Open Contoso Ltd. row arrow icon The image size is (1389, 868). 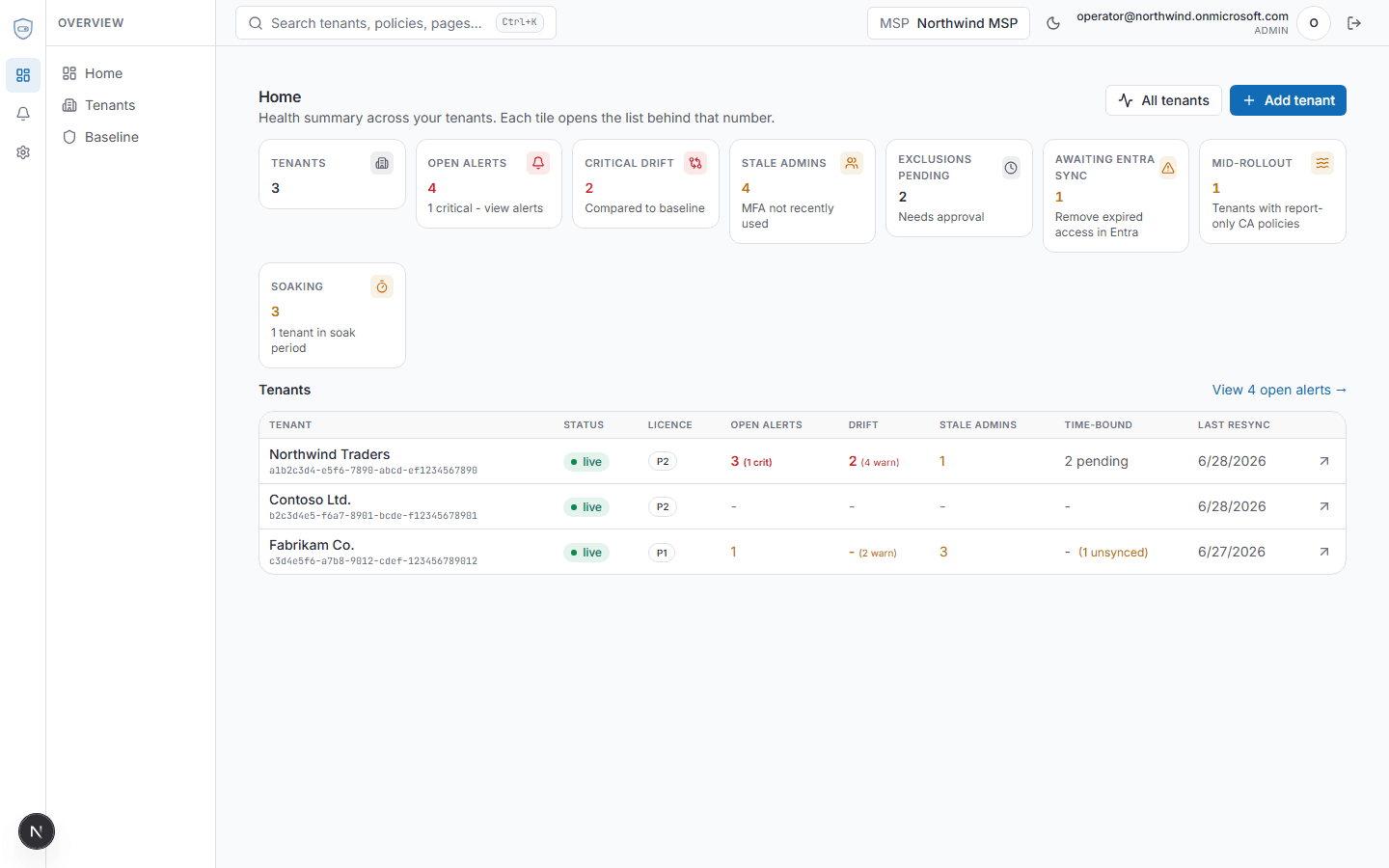[x=1324, y=506]
